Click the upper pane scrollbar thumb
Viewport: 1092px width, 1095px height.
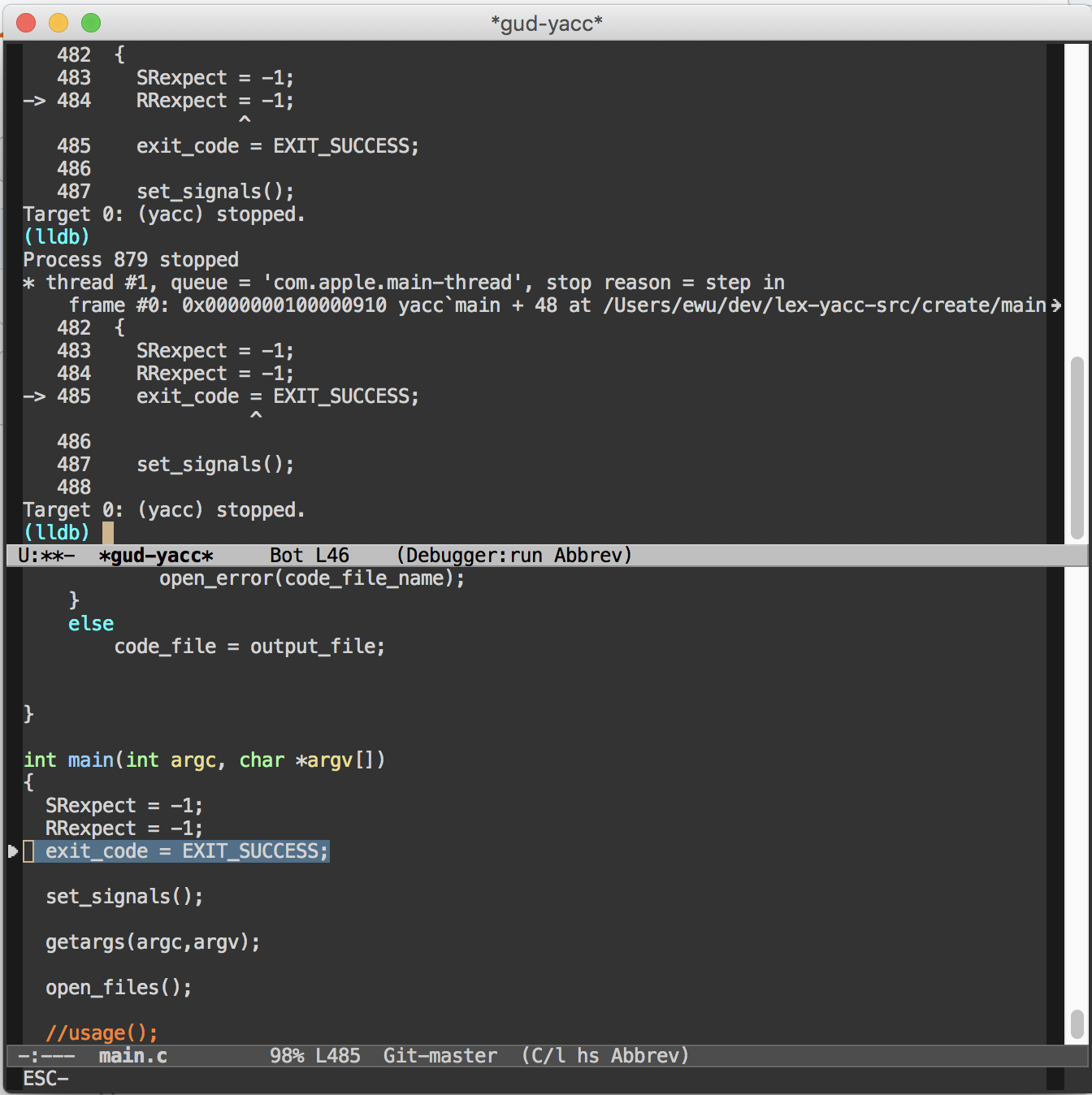[1077, 448]
